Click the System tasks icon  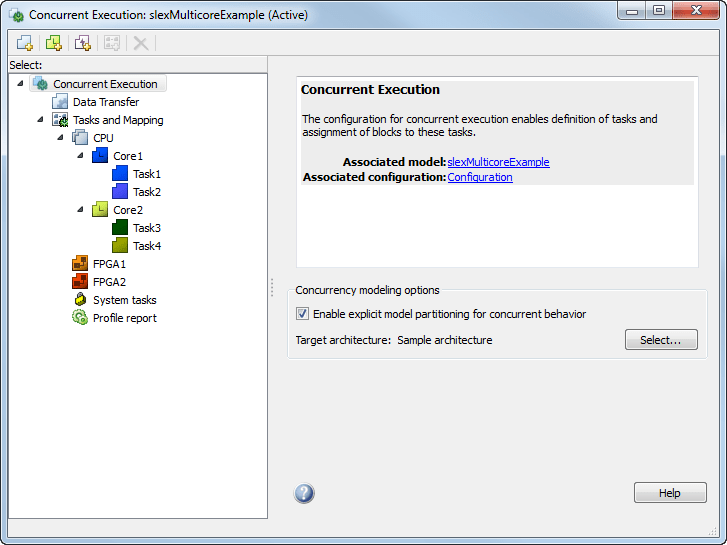tap(80, 300)
